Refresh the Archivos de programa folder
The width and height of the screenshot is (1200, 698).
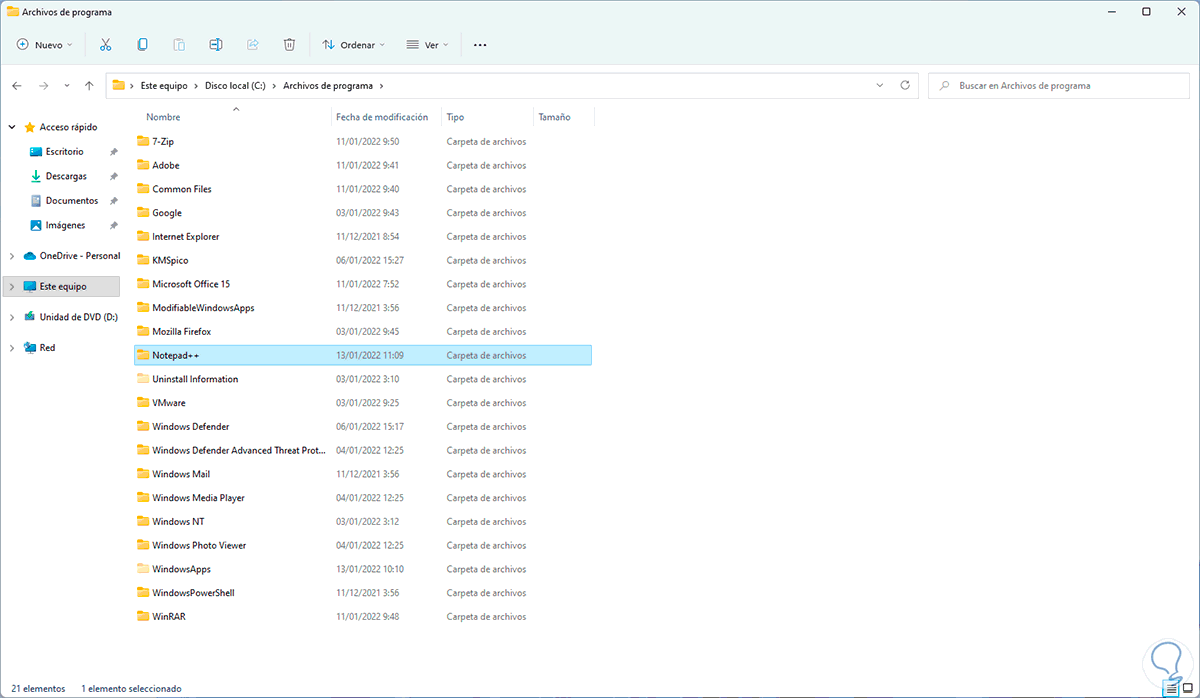905,85
